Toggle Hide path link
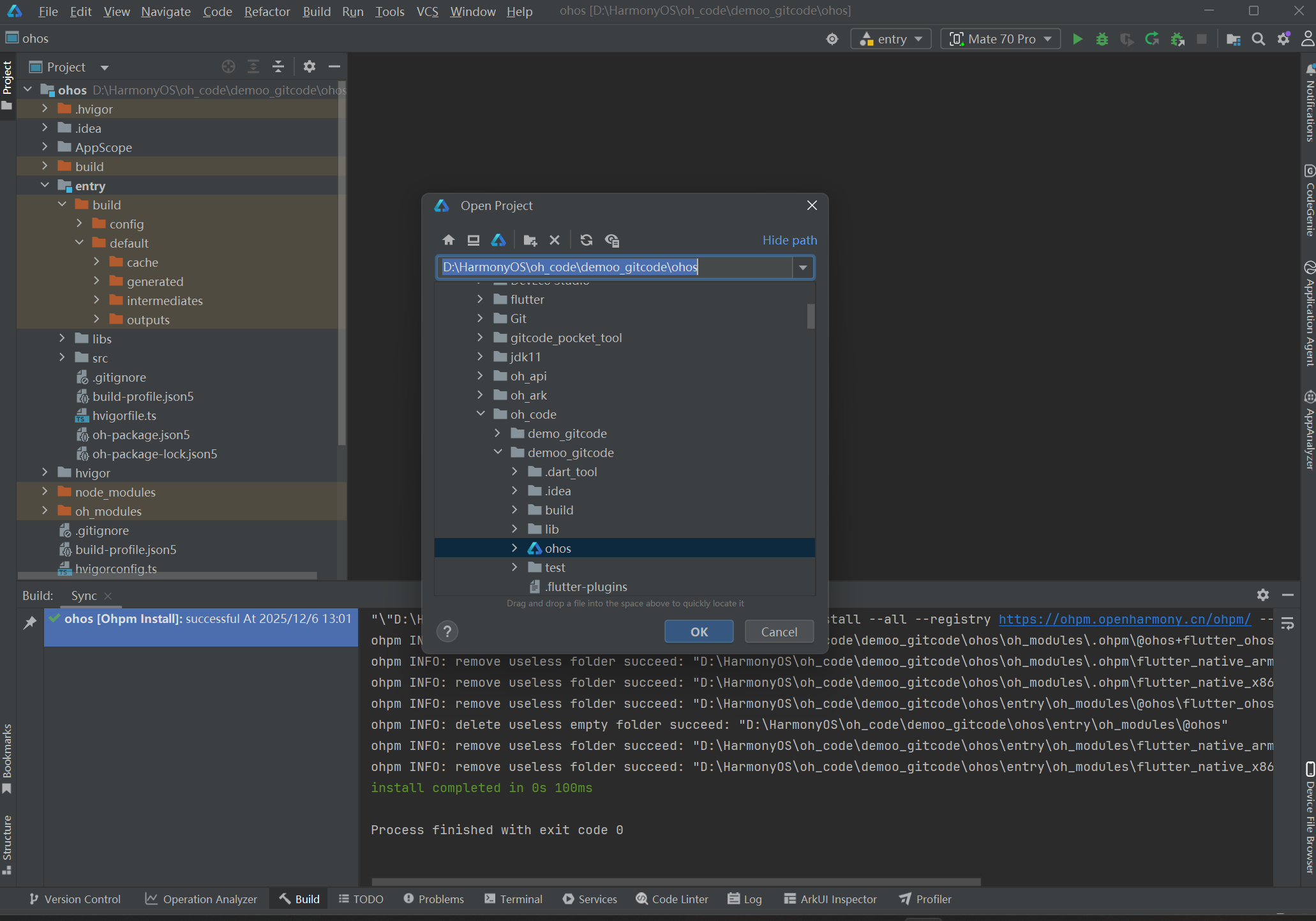Screen dimensions: 1316x921 789,240
